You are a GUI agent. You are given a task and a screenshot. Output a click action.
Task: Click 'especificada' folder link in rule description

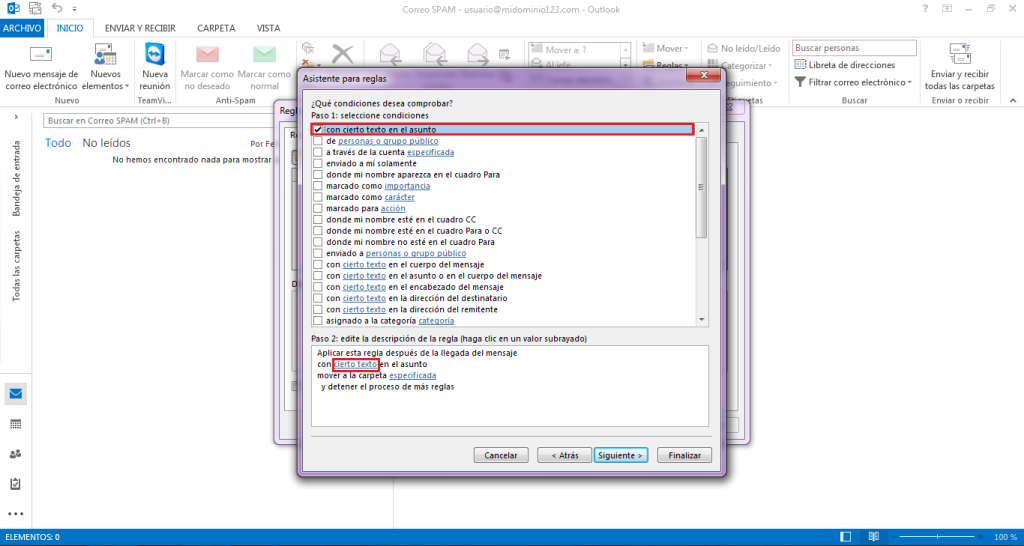pos(413,376)
